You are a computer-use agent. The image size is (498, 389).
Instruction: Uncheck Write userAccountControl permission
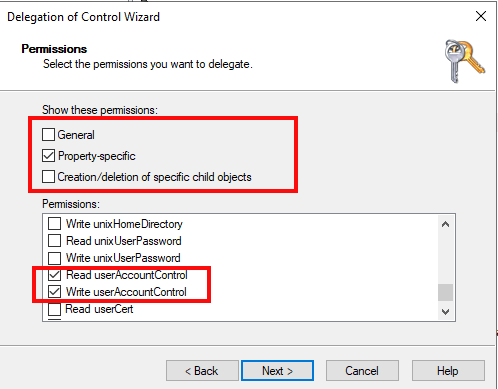point(54,292)
